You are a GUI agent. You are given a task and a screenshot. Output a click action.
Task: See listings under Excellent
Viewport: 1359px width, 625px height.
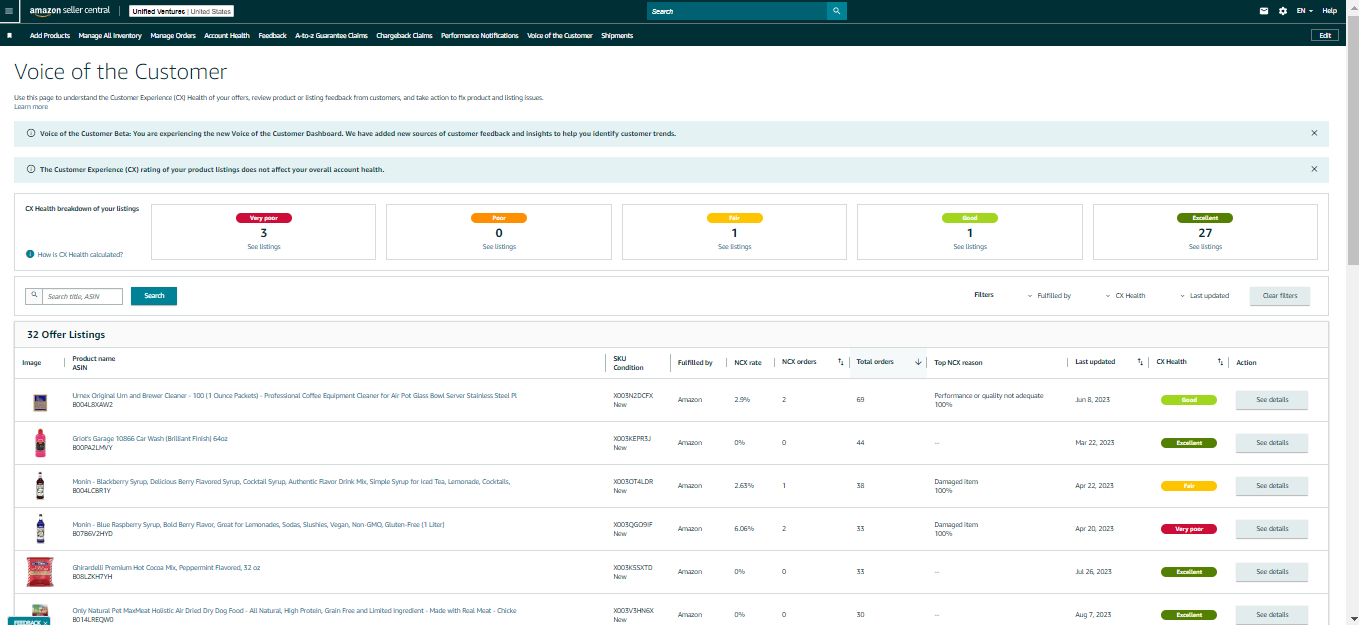(x=1205, y=246)
